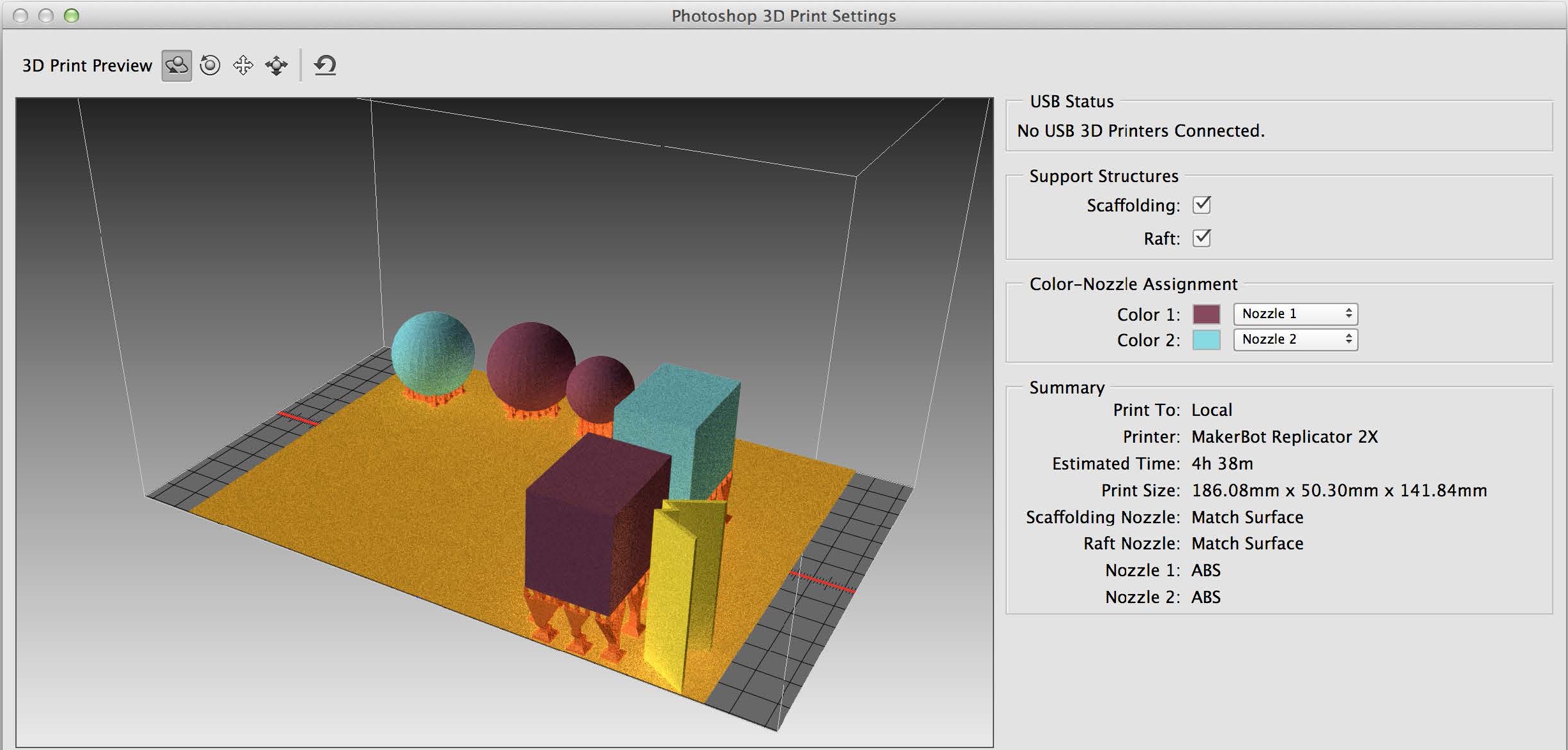Select the Pan view tool

[x=243, y=65]
